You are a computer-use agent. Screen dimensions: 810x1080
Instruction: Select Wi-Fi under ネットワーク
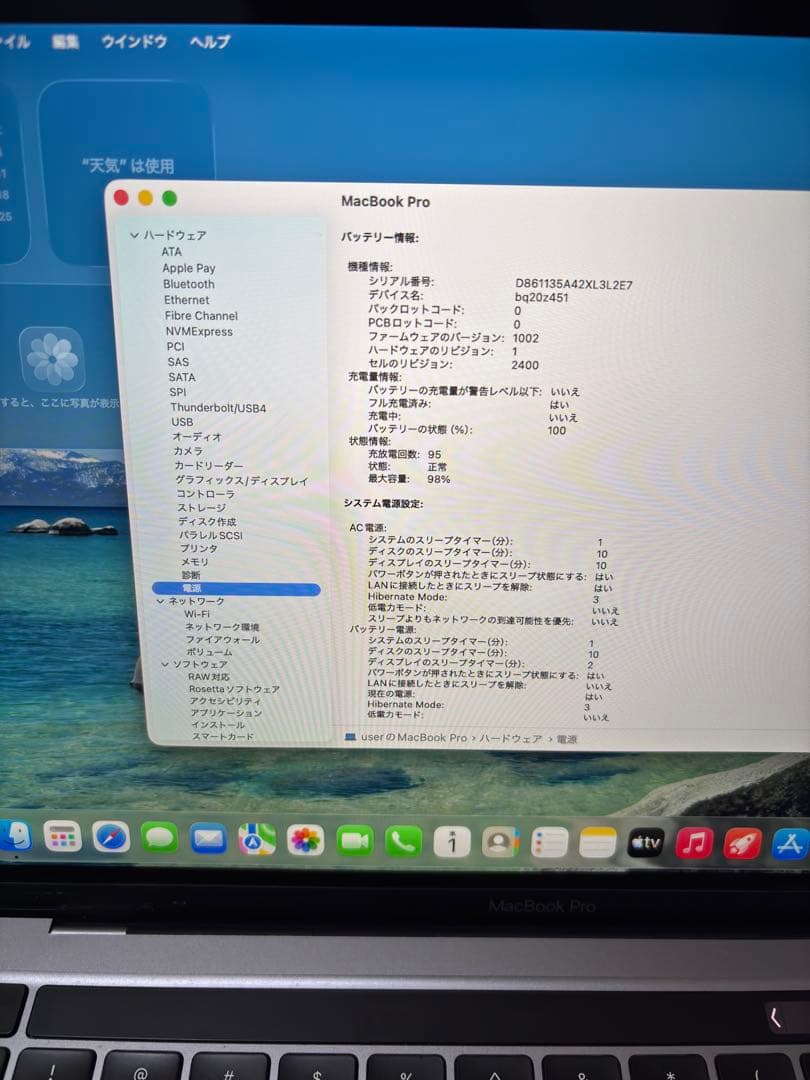click(x=197, y=614)
